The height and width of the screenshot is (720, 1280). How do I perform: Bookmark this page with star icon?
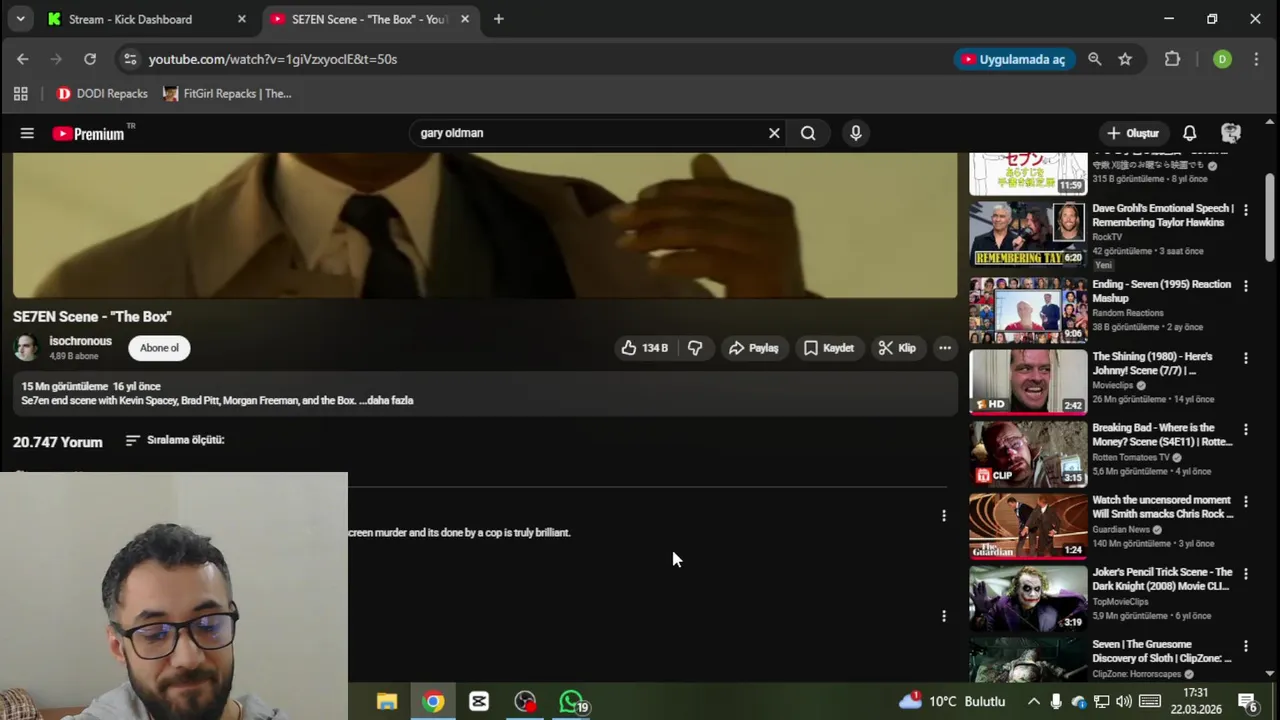[x=1125, y=59]
